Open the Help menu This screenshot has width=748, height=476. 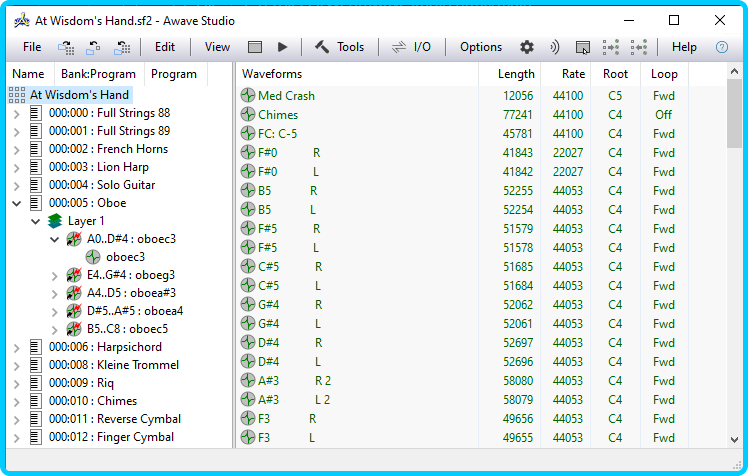click(x=684, y=47)
